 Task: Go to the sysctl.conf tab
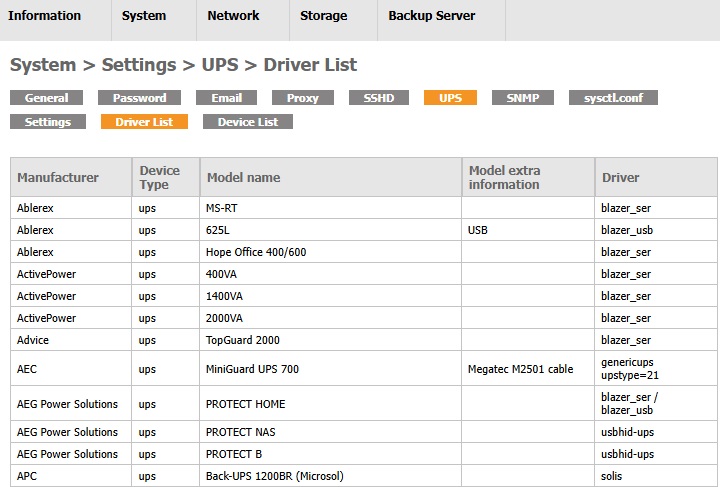tap(613, 98)
